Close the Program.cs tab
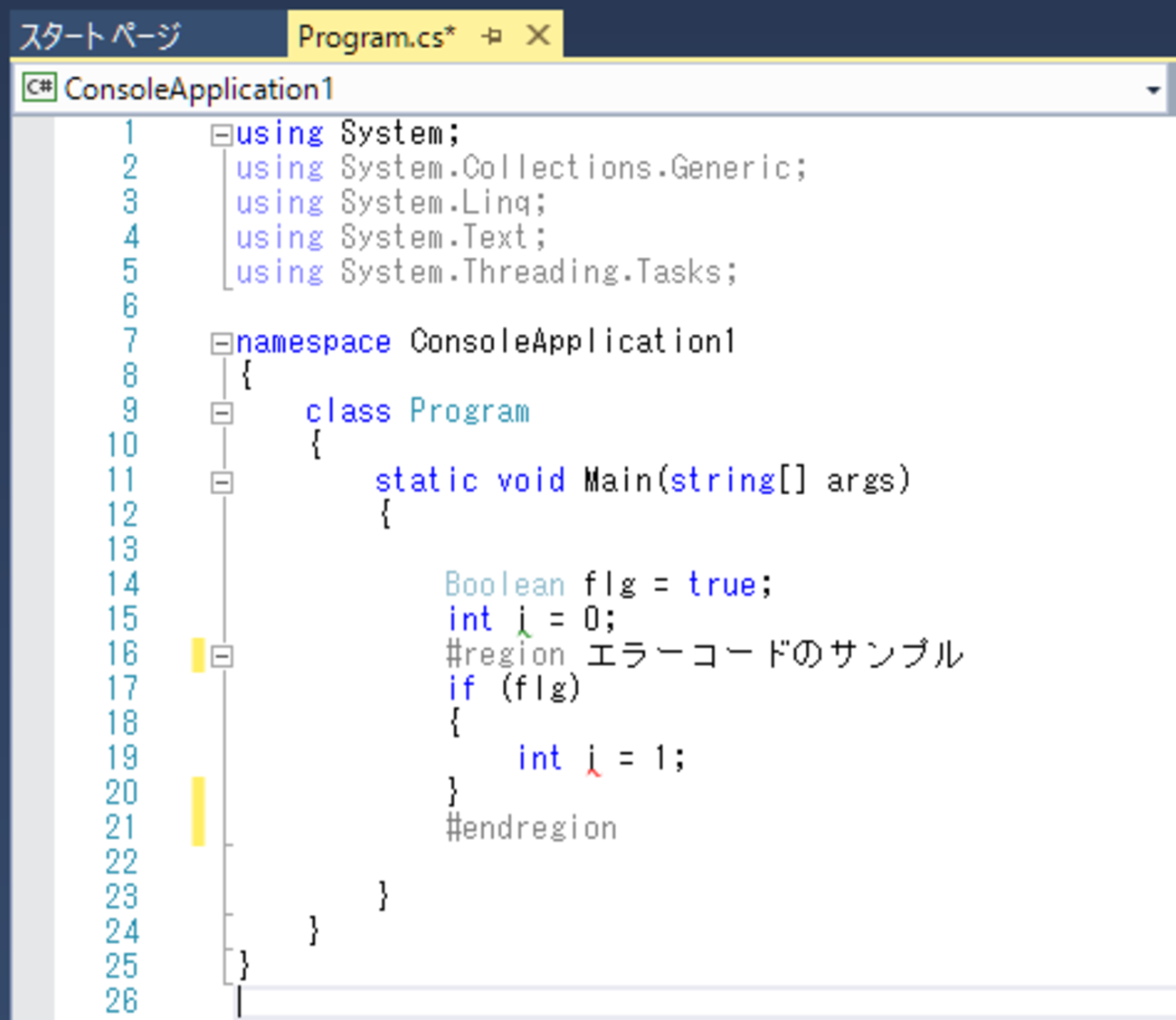 click(537, 35)
